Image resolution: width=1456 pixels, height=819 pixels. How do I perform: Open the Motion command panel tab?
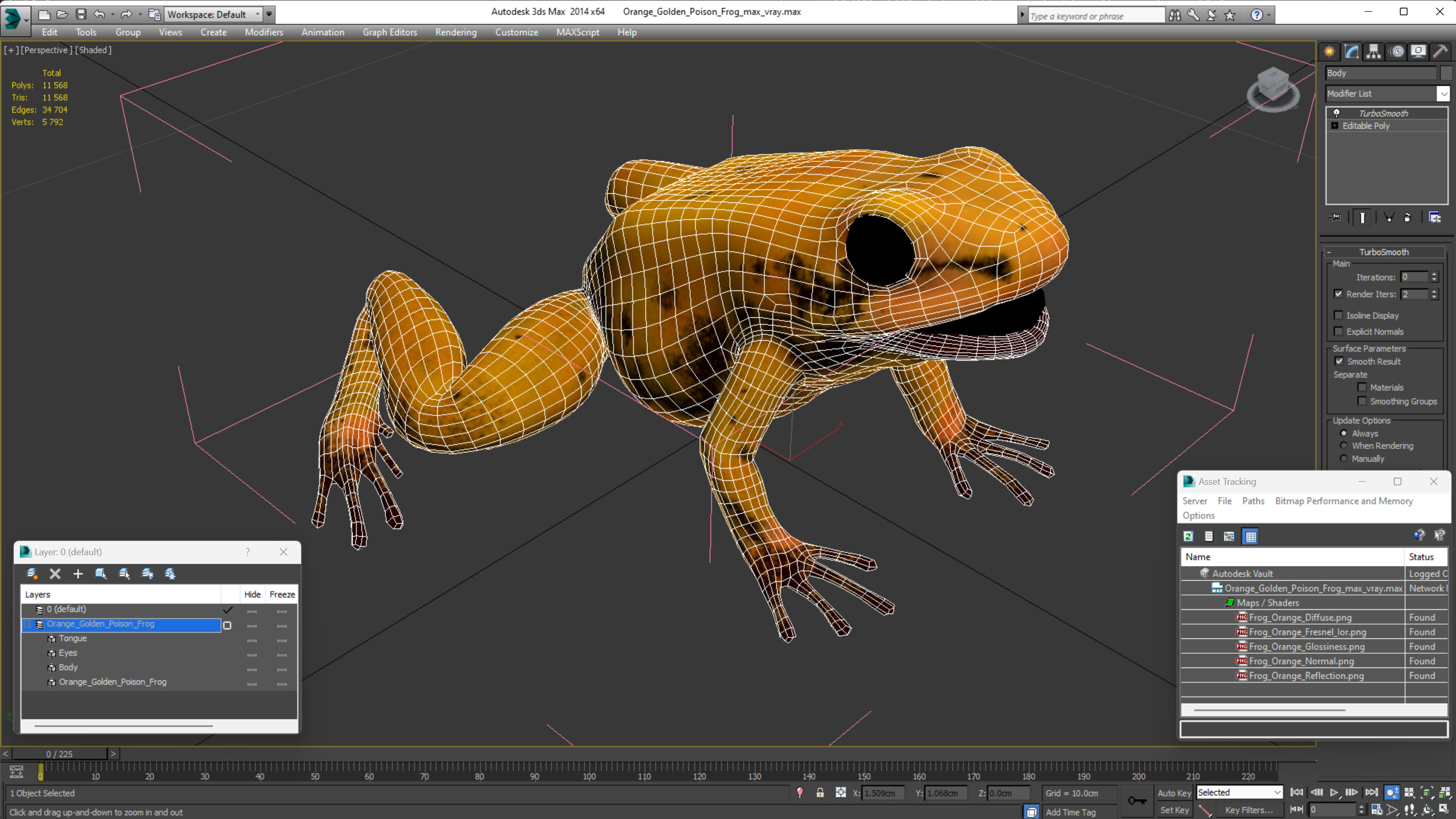[1397, 52]
